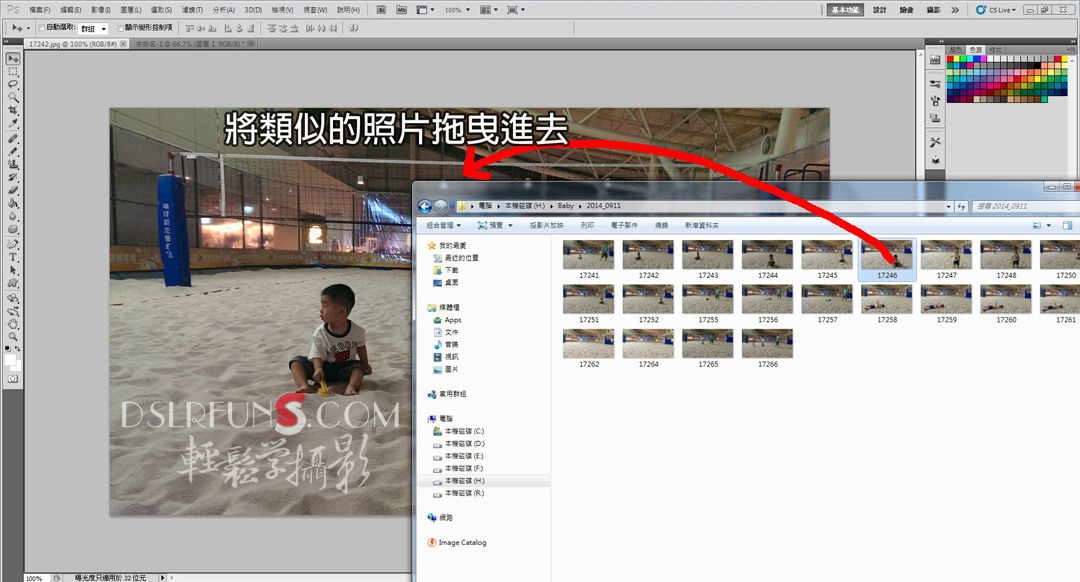The image size is (1080, 582).
Task: Expand the CS Live dropdown
Action: 1001,10
